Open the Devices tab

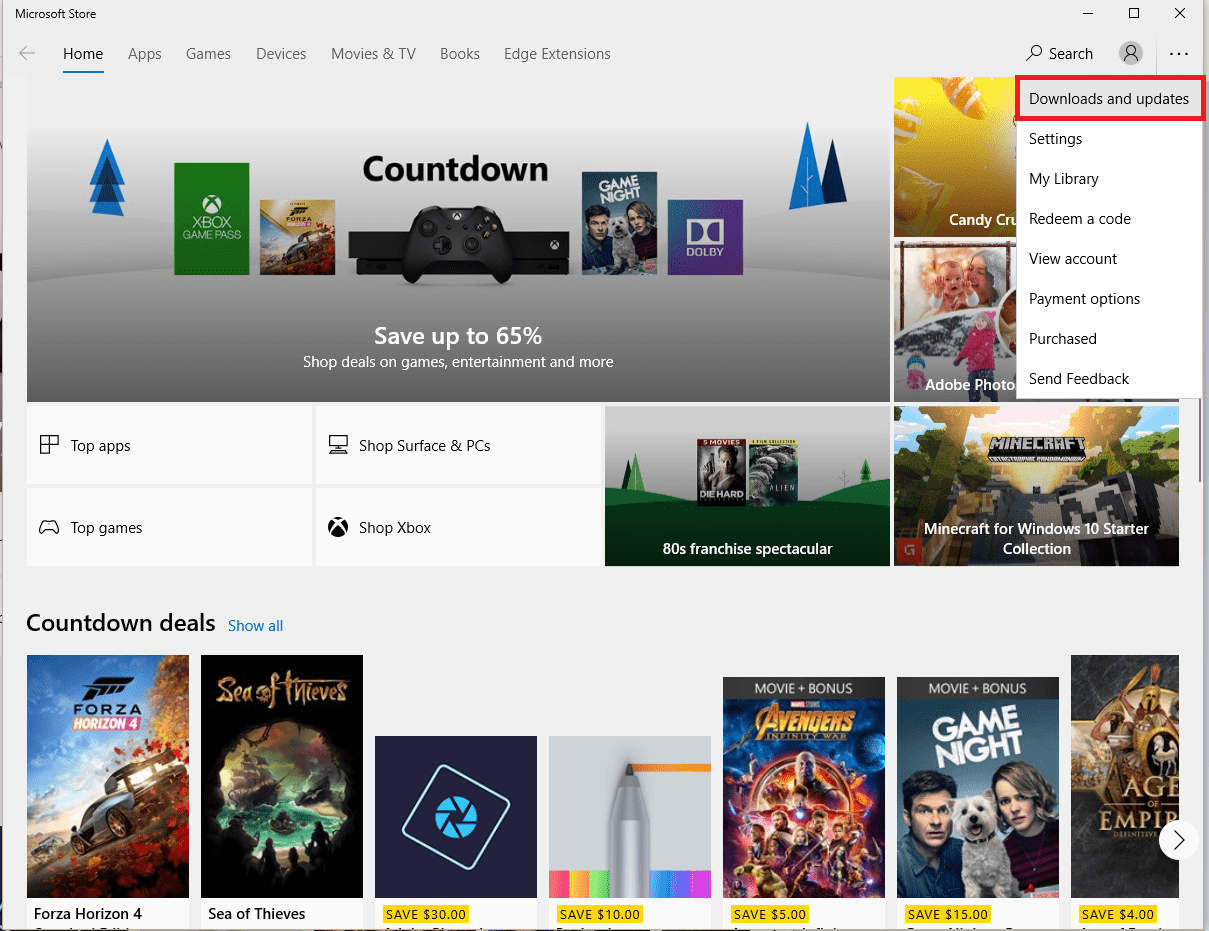tap(281, 54)
